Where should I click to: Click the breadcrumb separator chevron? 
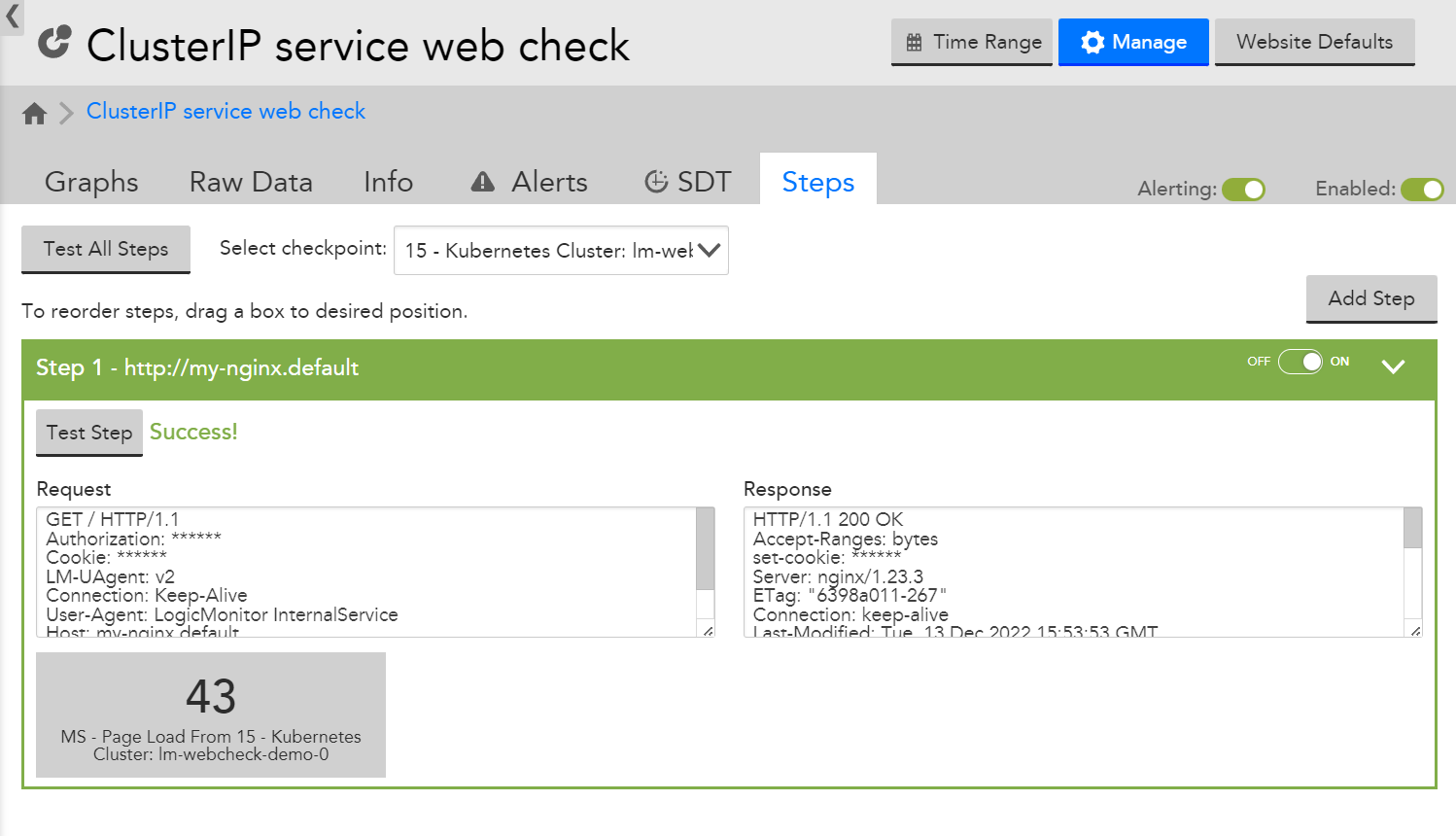tap(66, 114)
